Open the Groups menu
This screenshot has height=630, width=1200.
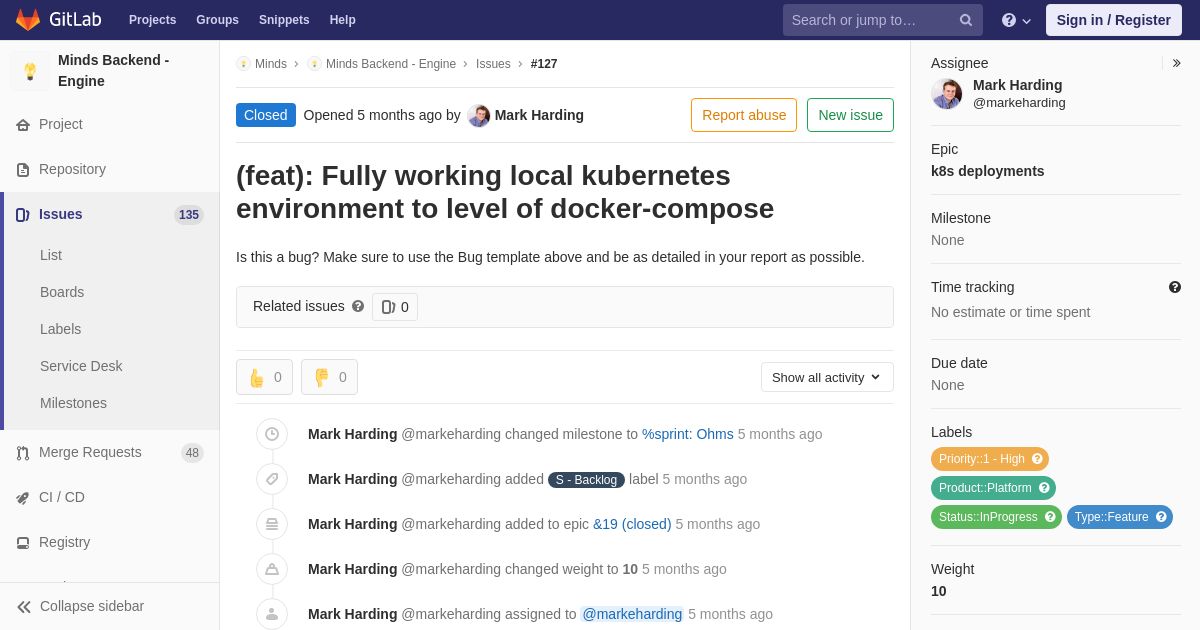[217, 20]
